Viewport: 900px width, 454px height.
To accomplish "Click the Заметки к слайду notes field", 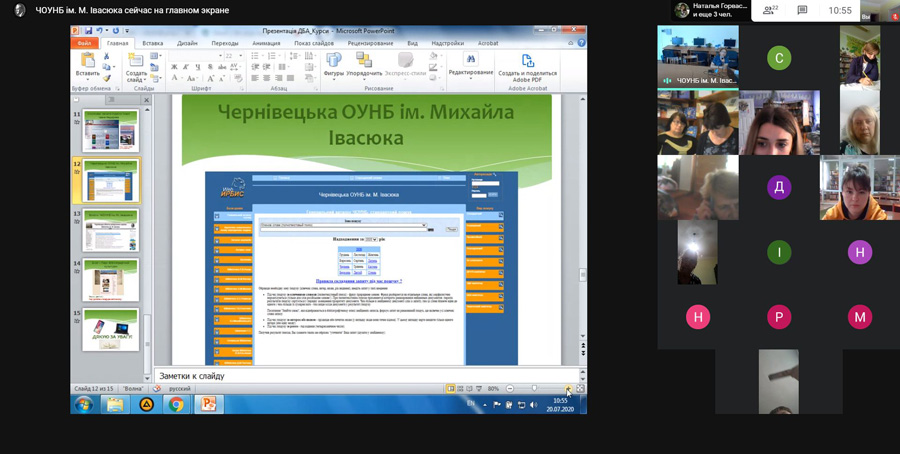I will click(x=366, y=376).
